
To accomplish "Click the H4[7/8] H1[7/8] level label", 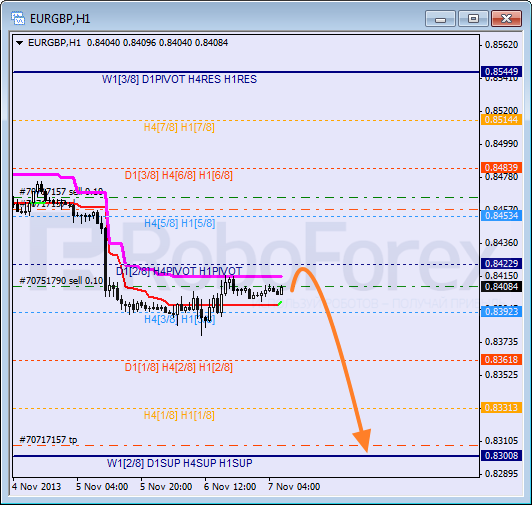I will coord(179,128).
